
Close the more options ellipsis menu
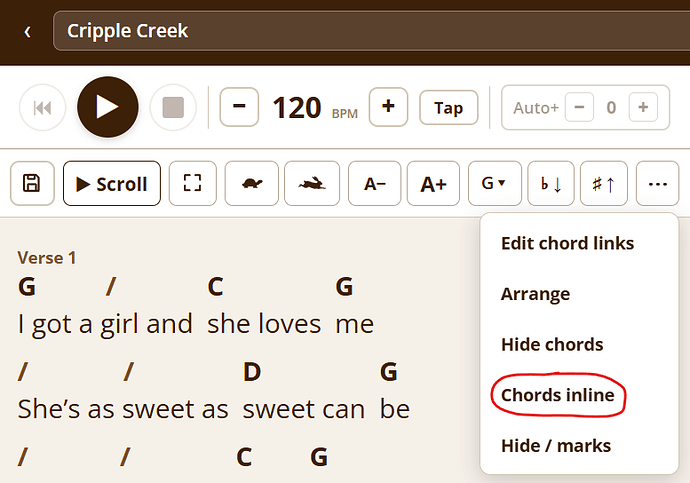click(657, 183)
